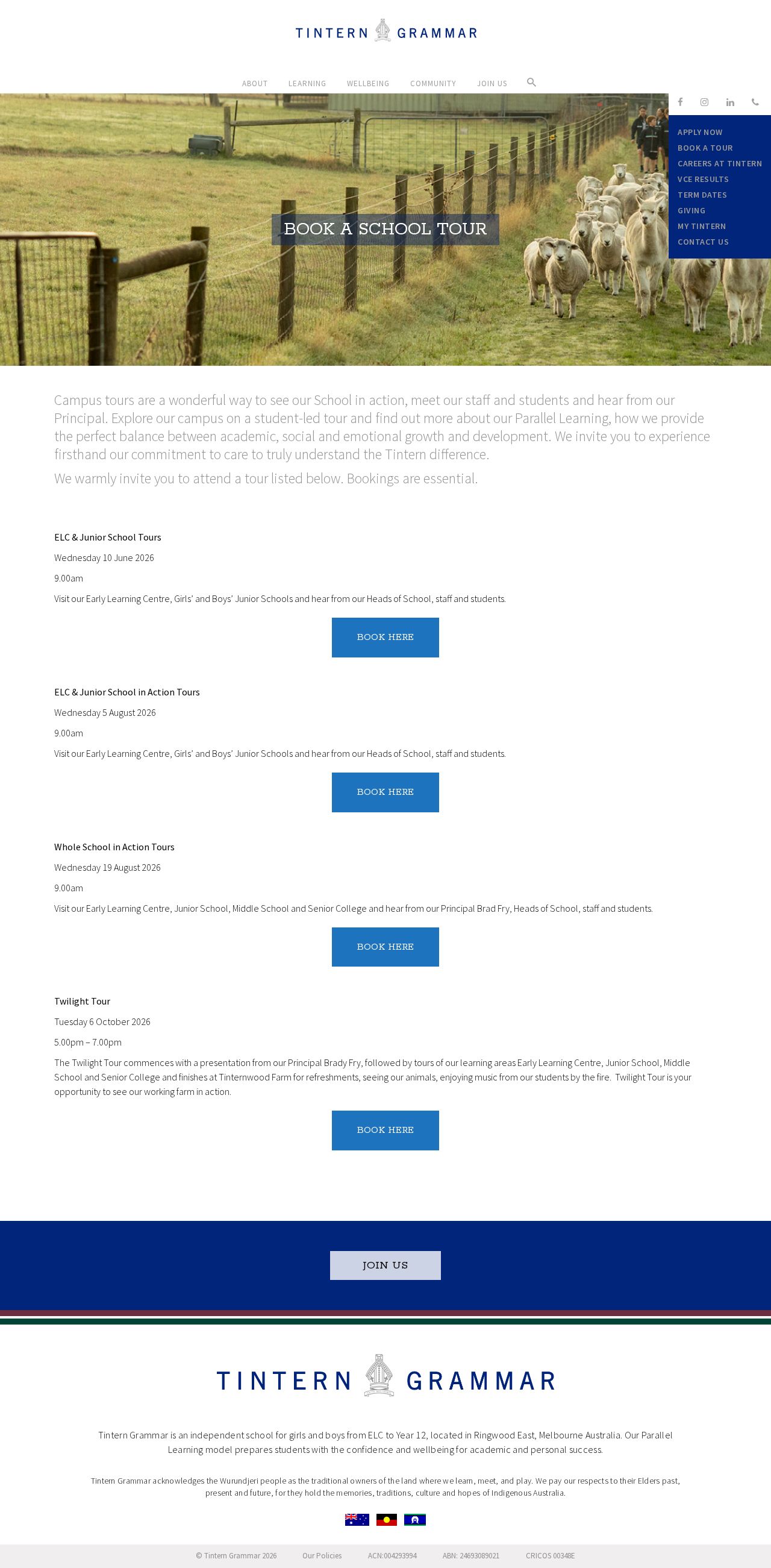Image resolution: width=771 pixels, height=1568 pixels.
Task: Expand the About menu
Action: tap(254, 83)
